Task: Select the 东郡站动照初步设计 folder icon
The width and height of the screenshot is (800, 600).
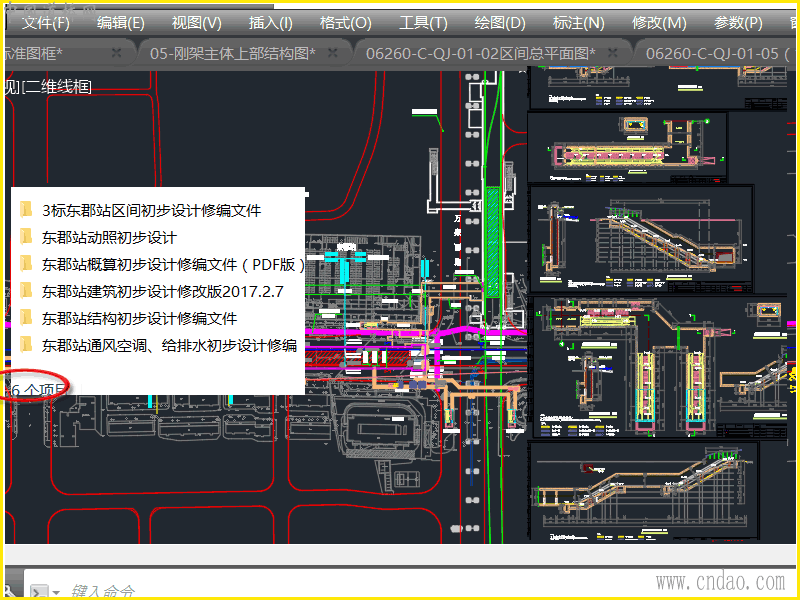Action: [25, 237]
